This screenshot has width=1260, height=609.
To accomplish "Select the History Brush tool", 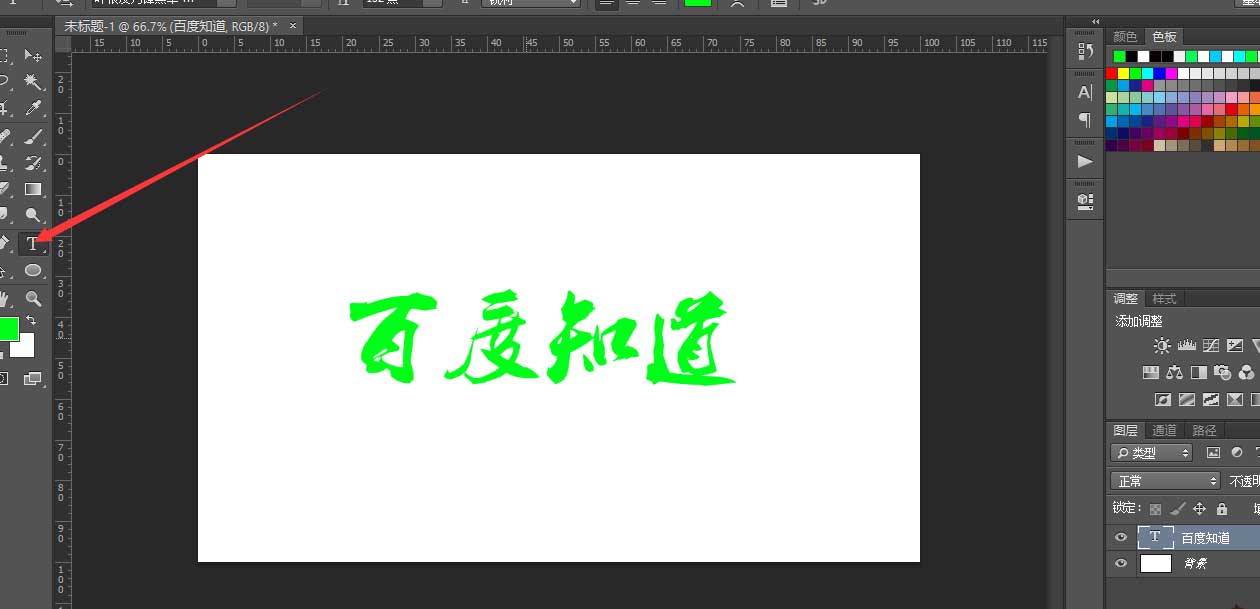I will 33,162.
